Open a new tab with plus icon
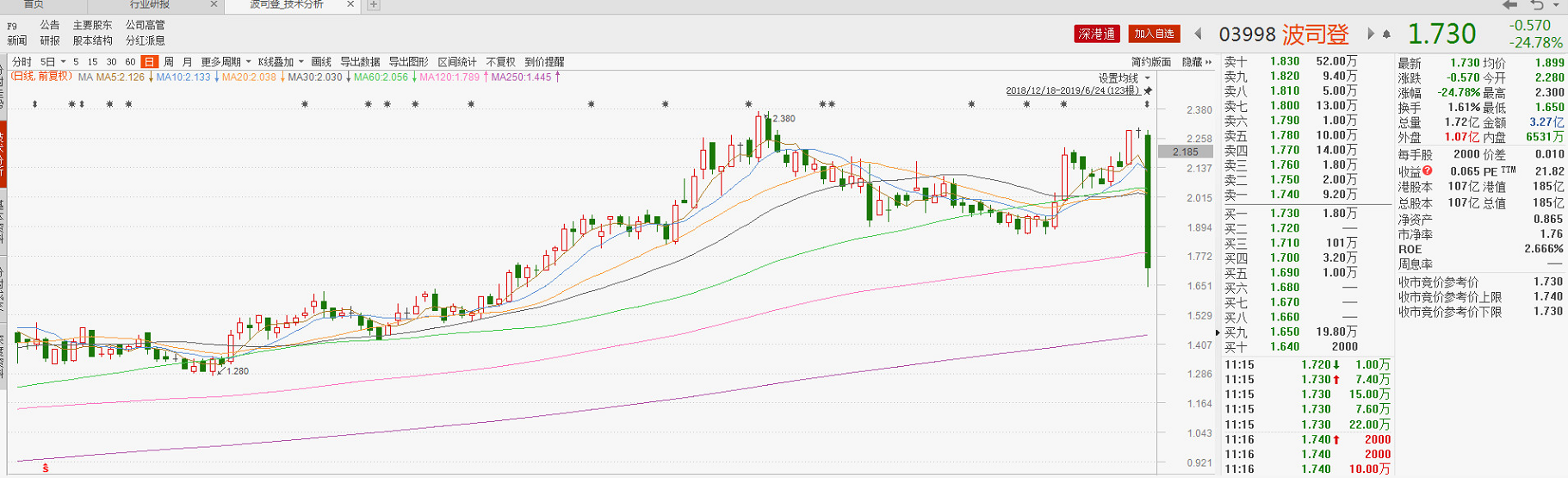 click(374, 5)
